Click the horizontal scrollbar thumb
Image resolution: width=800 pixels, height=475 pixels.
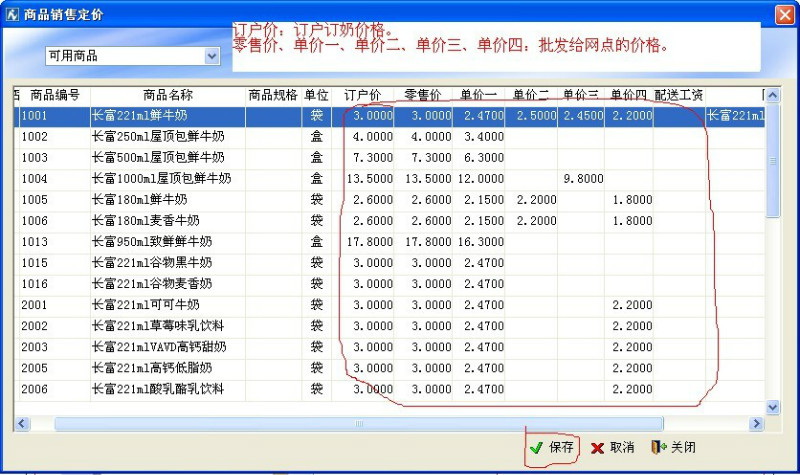359,423
